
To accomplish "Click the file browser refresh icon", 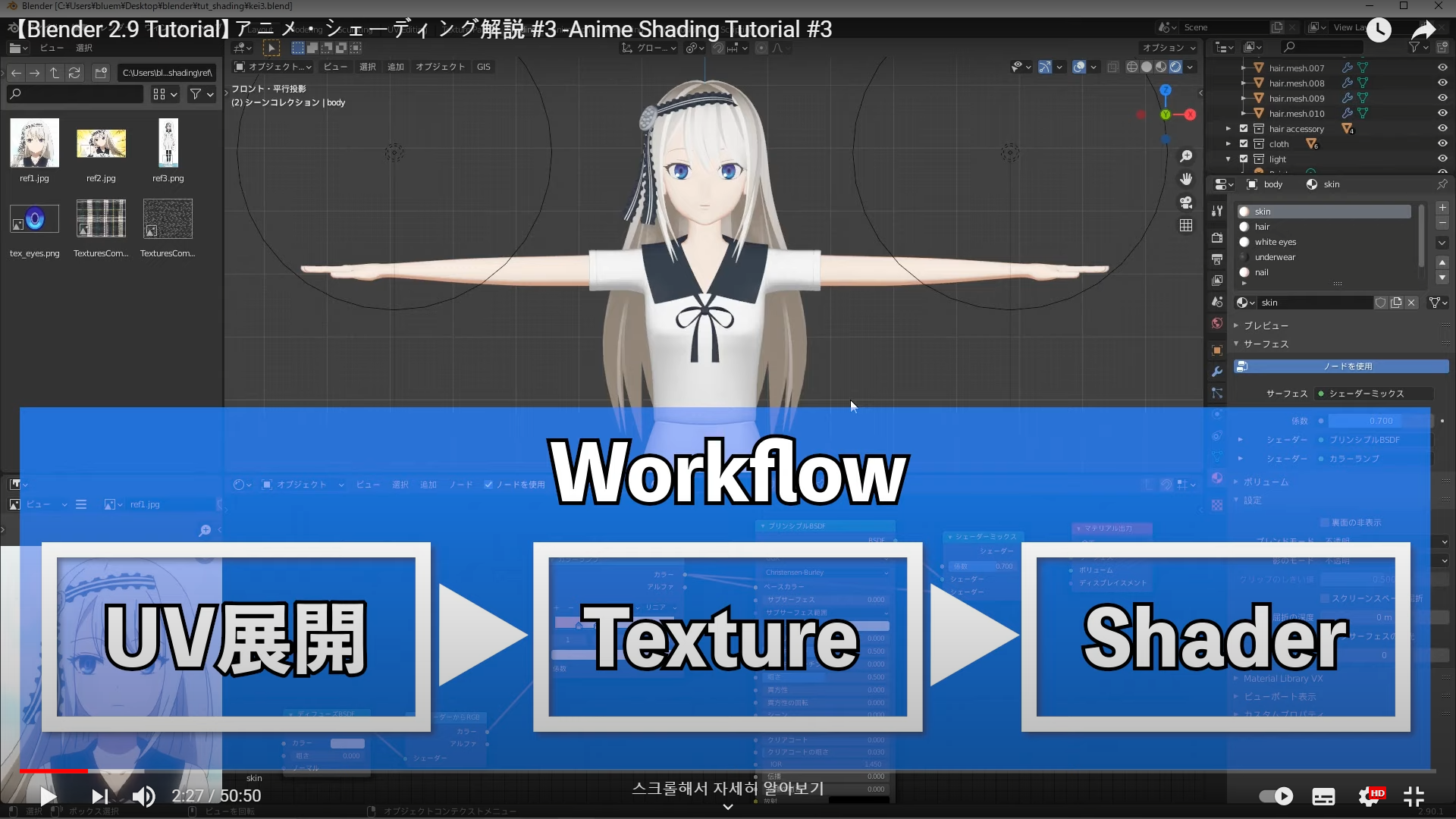I will point(74,73).
